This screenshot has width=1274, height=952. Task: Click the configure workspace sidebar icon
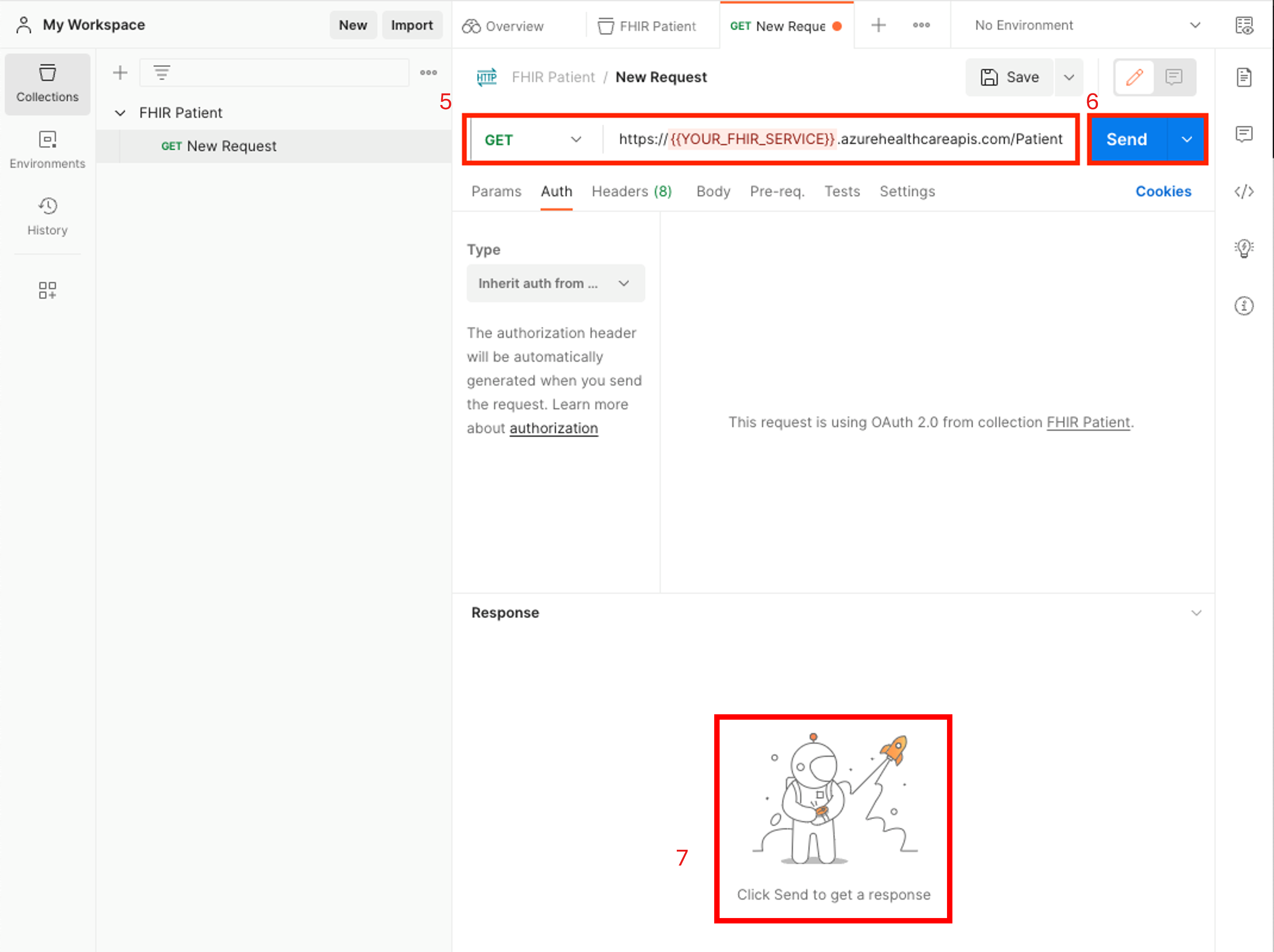[47, 290]
